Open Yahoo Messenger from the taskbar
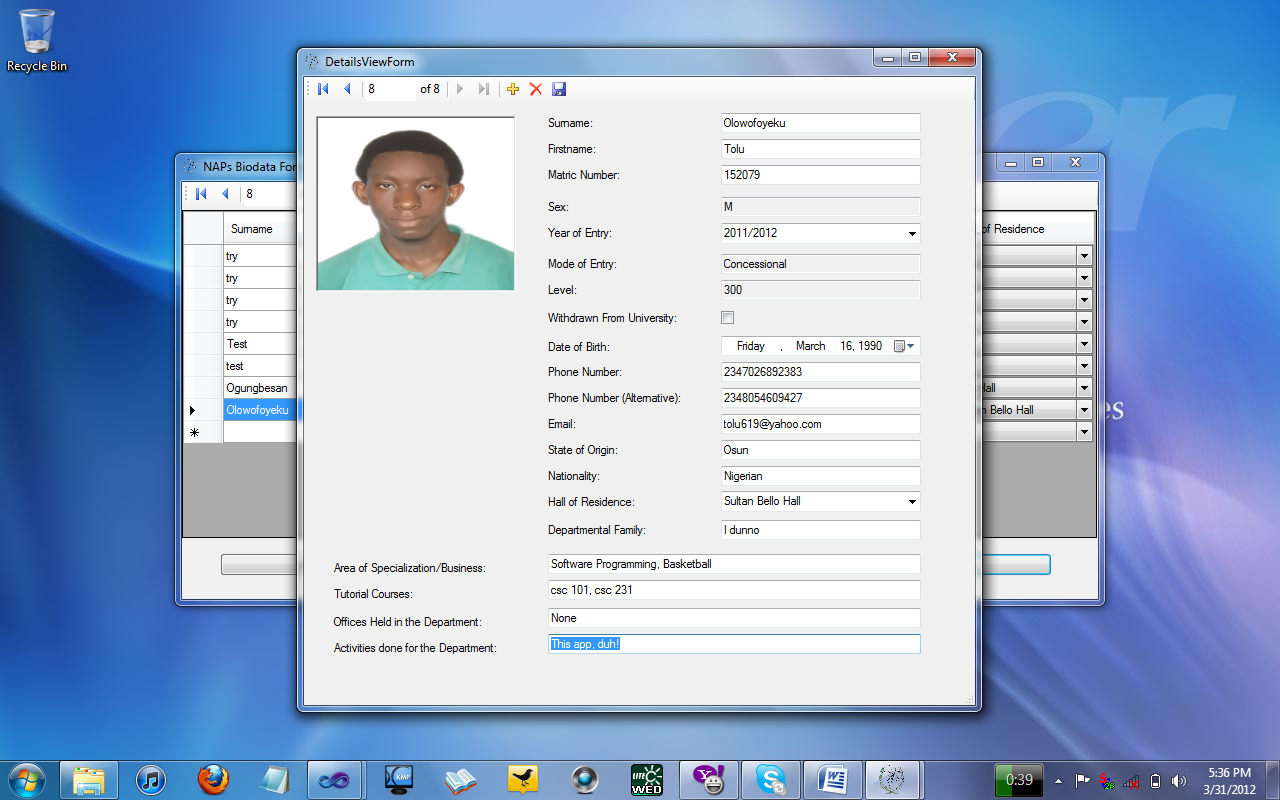This screenshot has width=1280, height=800. [709, 780]
